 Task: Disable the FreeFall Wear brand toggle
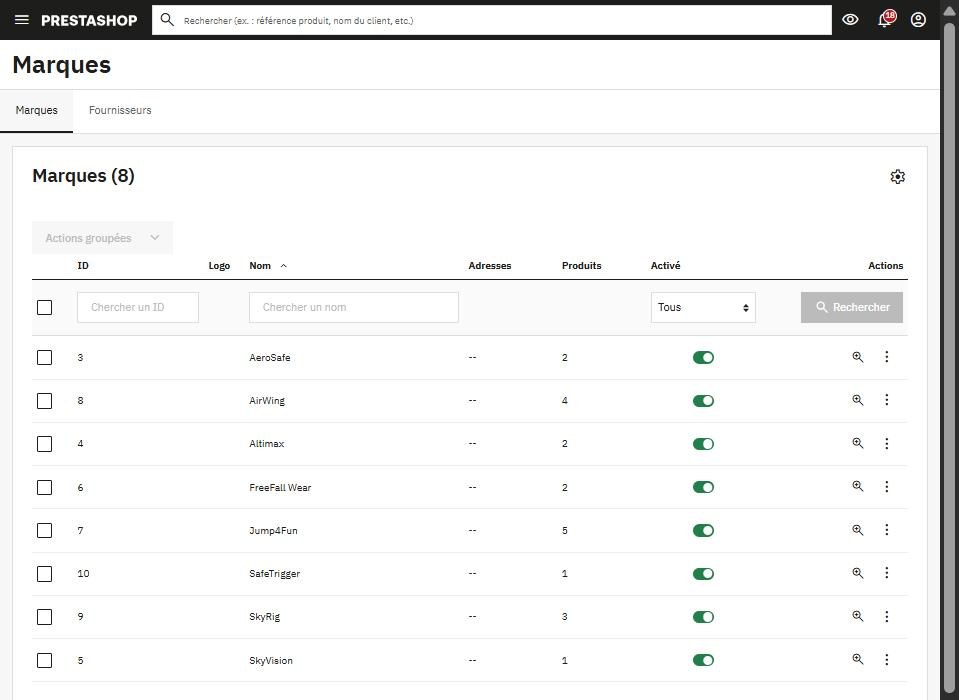(703, 487)
